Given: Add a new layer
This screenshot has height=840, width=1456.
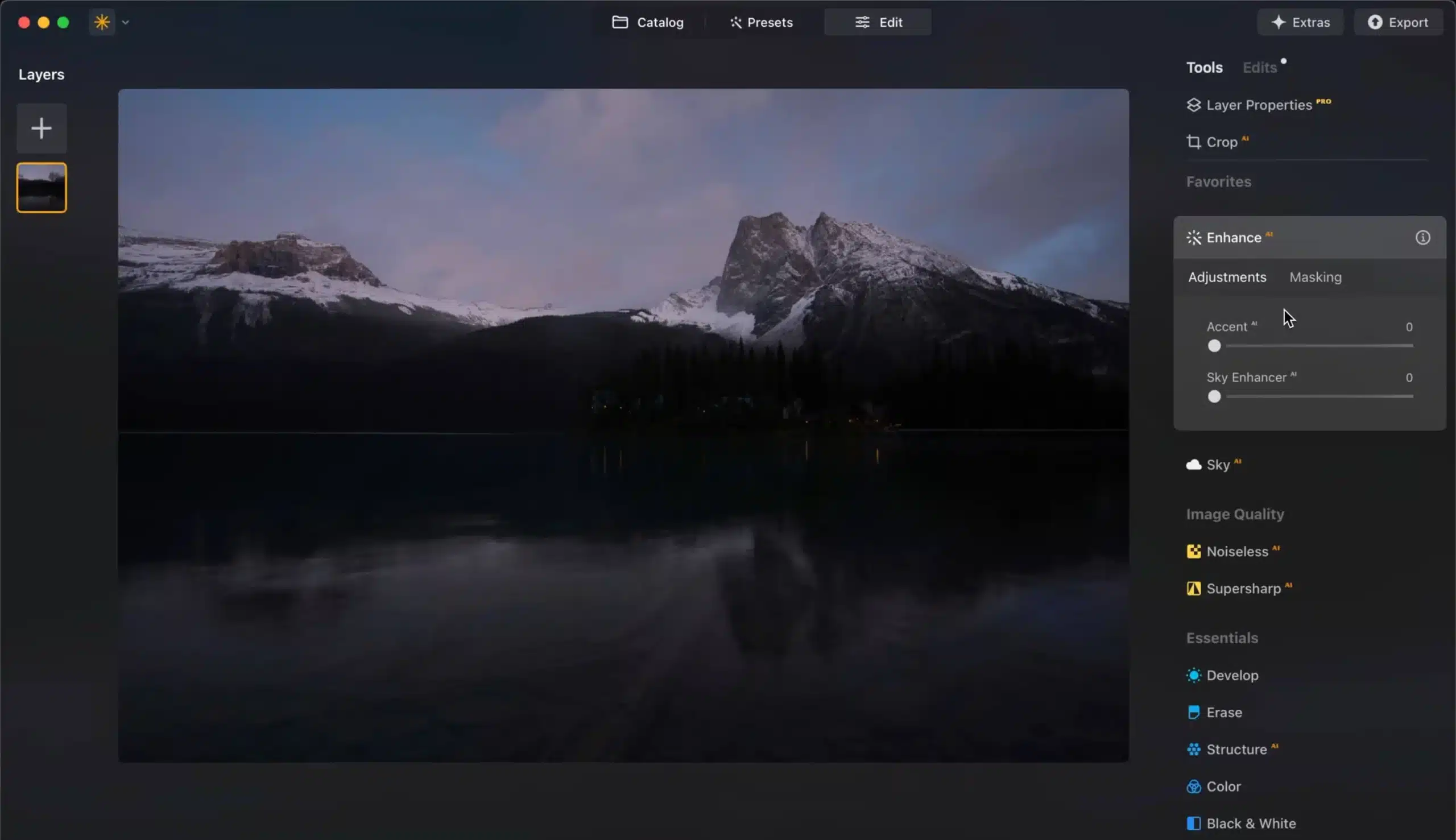Looking at the screenshot, I should coord(41,128).
